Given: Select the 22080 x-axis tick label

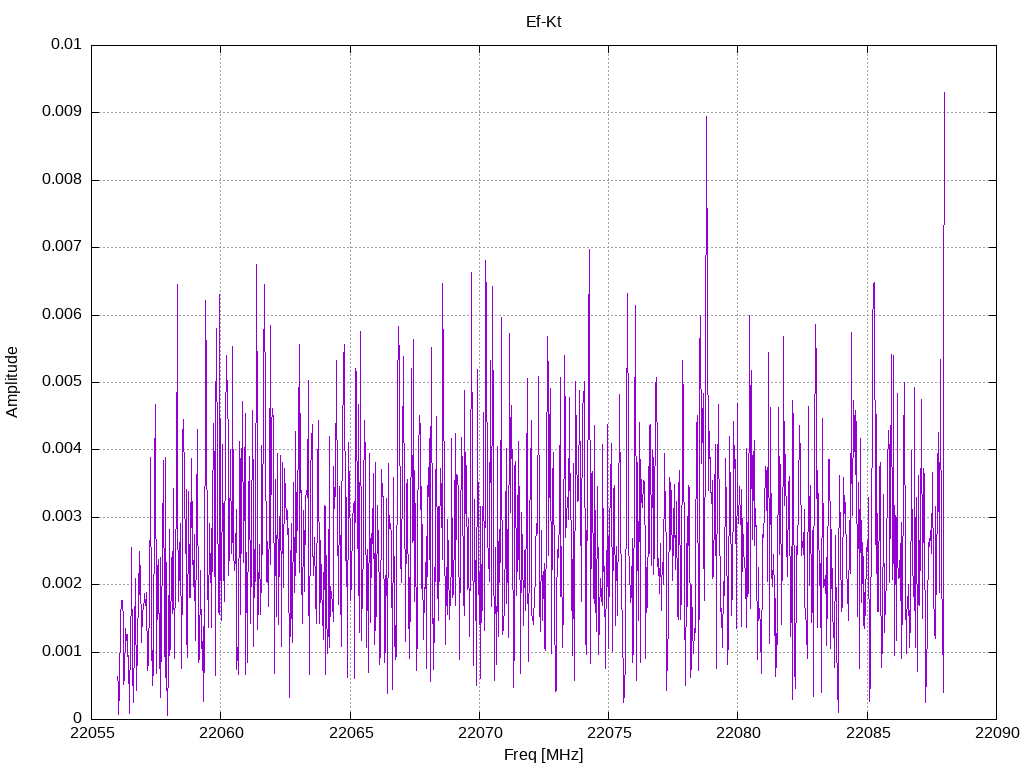Looking at the screenshot, I should 738,734.
